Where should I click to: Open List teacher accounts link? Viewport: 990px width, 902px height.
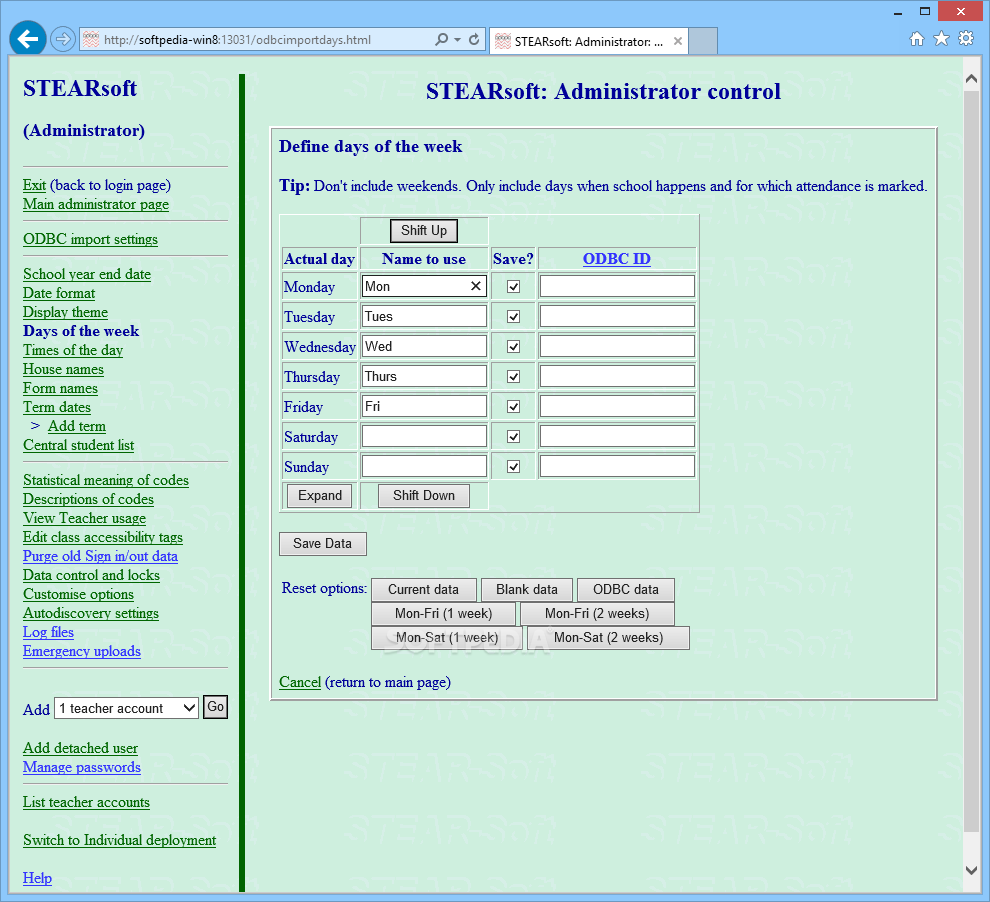coord(86,802)
